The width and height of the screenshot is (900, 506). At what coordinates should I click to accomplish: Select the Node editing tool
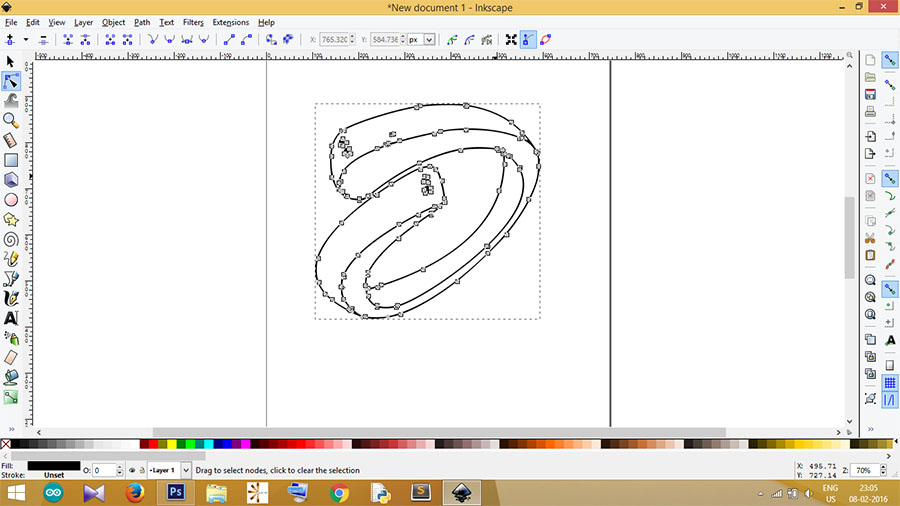[11, 81]
